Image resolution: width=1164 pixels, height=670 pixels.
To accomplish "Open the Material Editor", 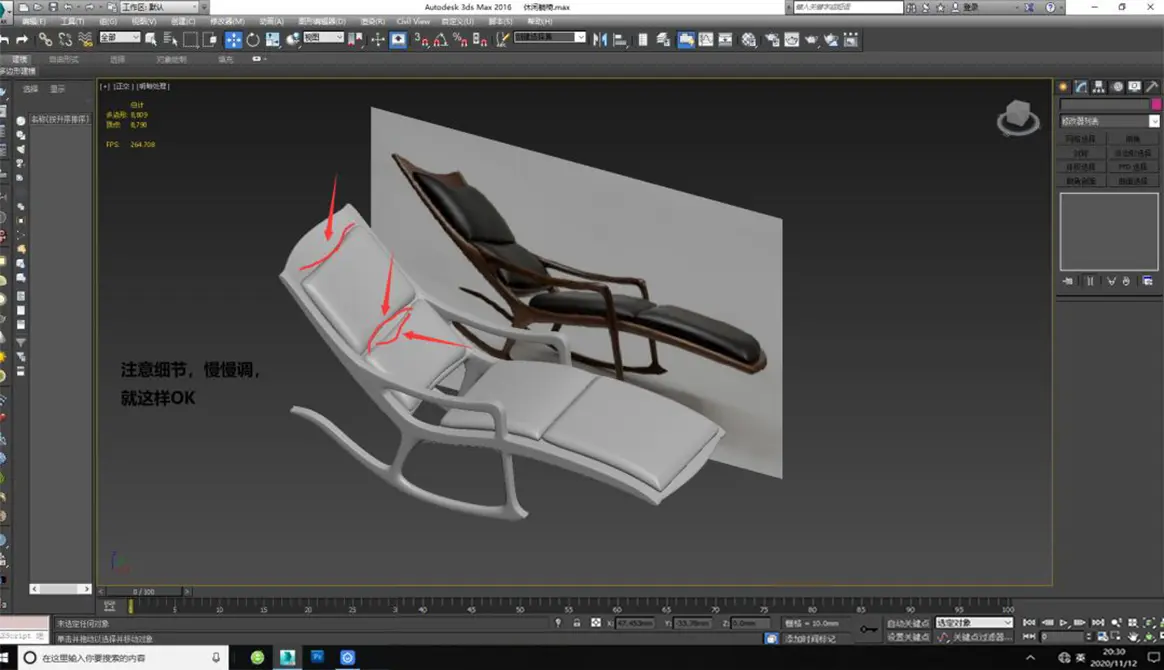I will tap(749, 40).
